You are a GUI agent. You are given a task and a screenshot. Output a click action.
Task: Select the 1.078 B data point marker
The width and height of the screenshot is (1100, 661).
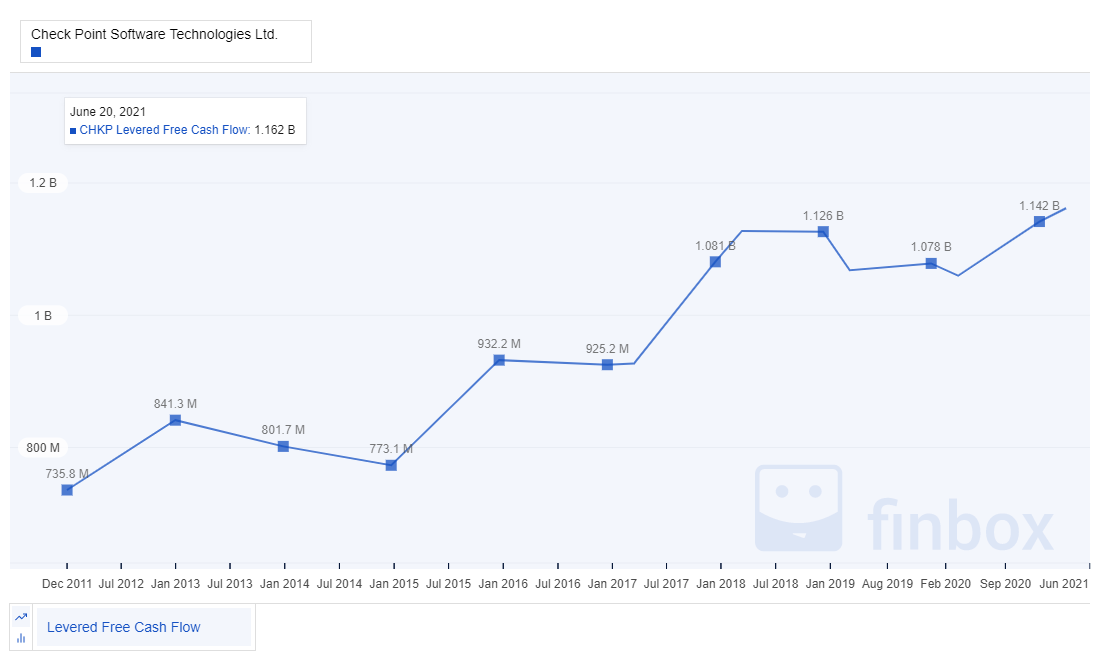(932, 263)
